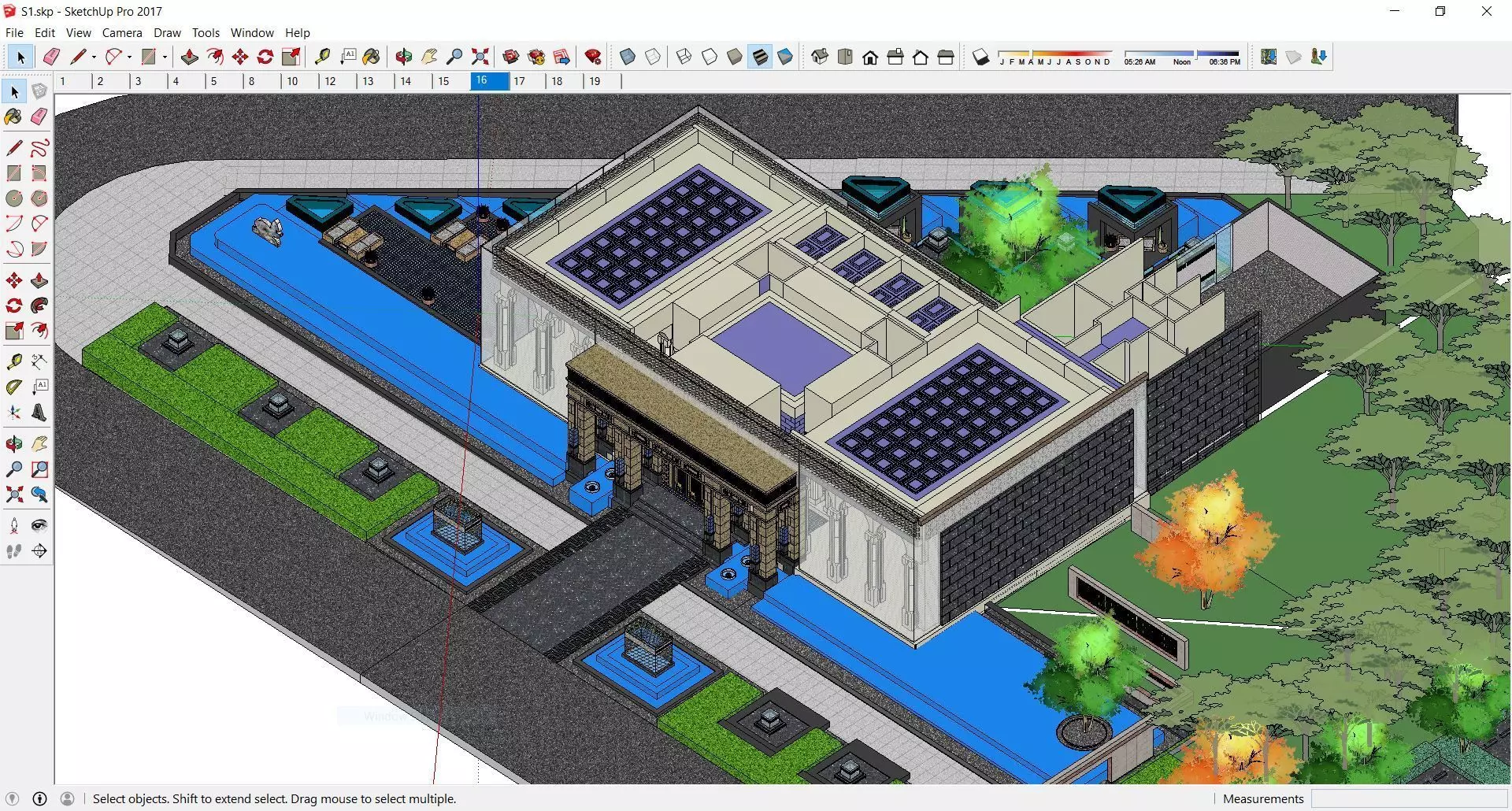This screenshot has height=811, width=1512.
Task: Open the Help menu
Action: coord(298,33)
